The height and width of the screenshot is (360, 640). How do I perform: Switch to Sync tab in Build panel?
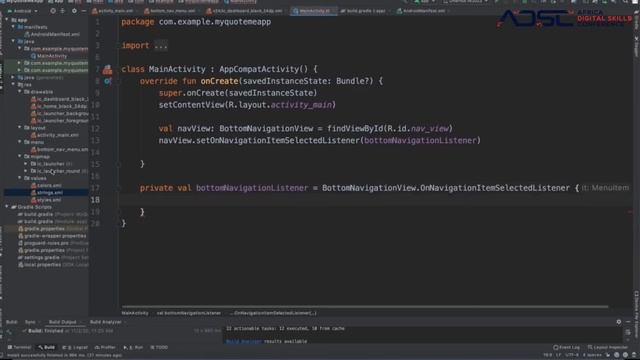pos(30,322)
